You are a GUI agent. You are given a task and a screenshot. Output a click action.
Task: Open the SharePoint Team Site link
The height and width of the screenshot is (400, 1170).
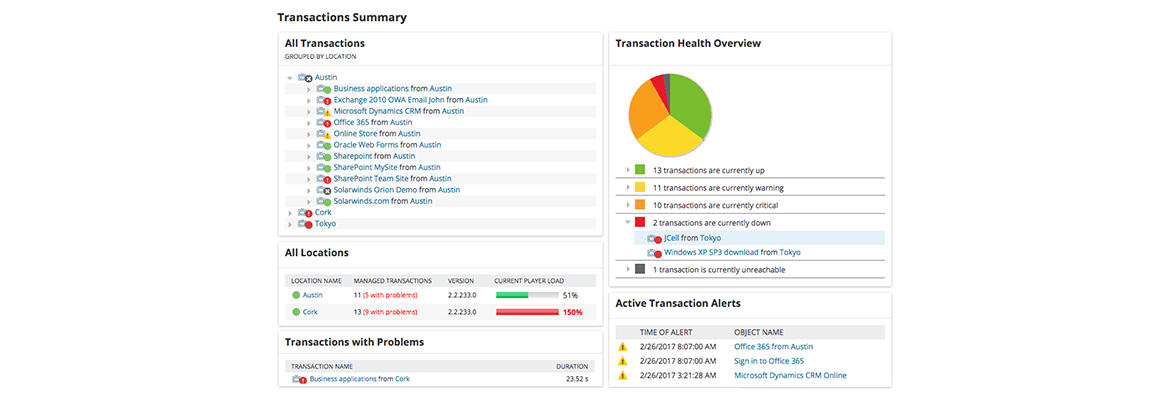point(371,179)
